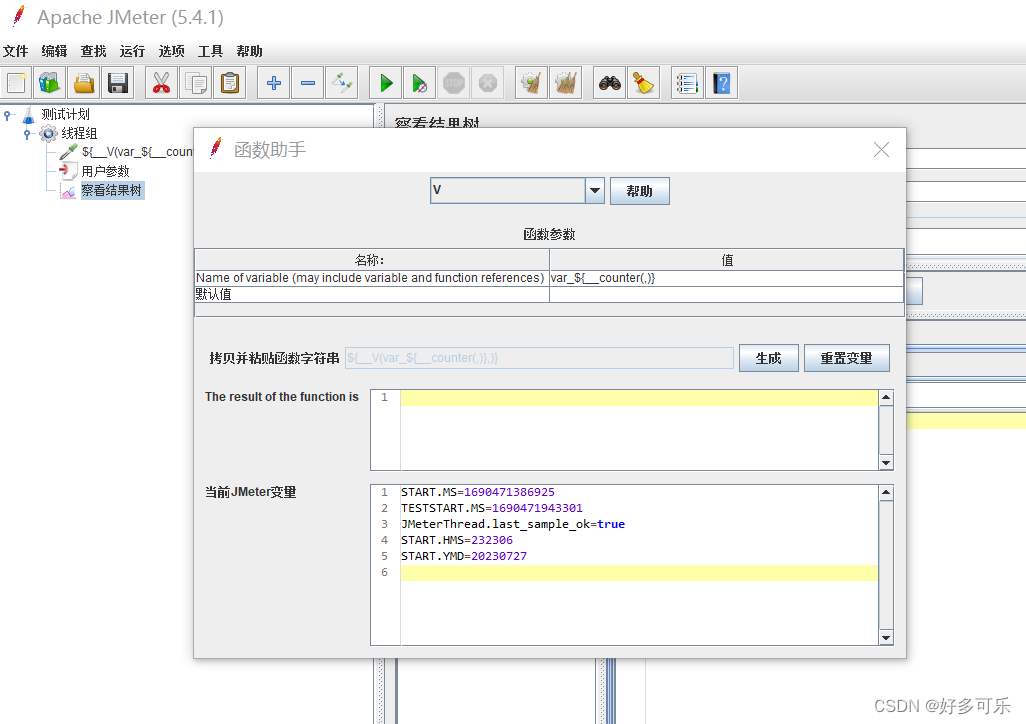1026x724 pixels.
Task: Click the Reset Search broom icon
Action: point(643,83)
